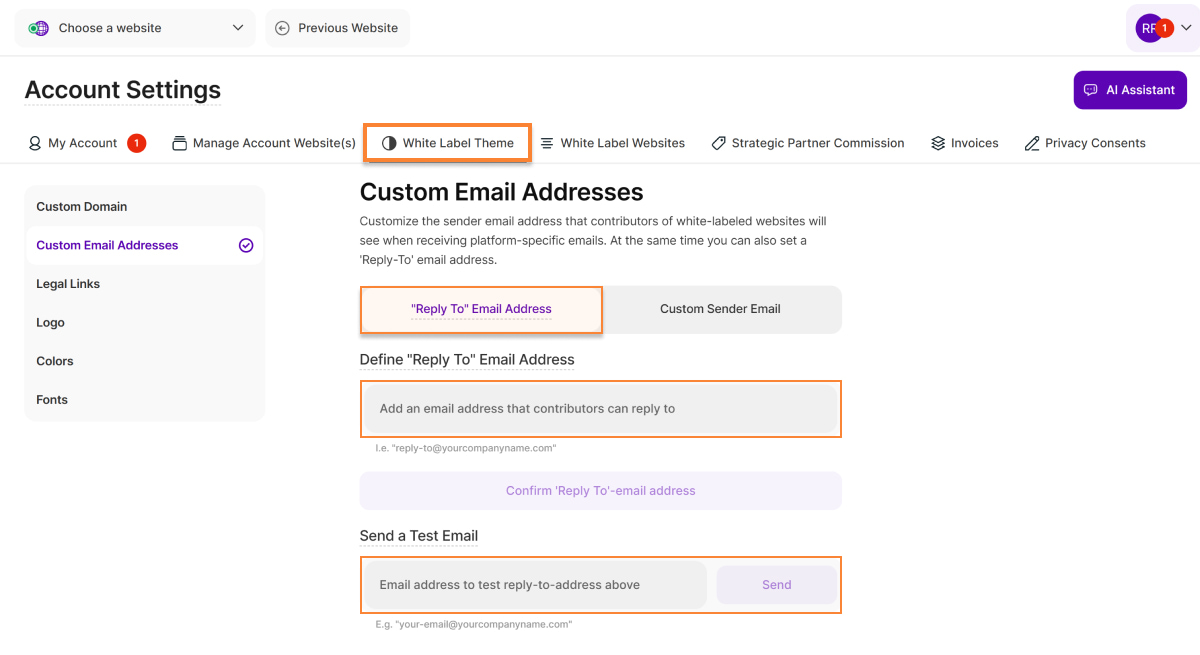Expand the user profile avatar menu
This screenshot has width=1200, height=655.
pyautogui.click(x=1163, y=28)
